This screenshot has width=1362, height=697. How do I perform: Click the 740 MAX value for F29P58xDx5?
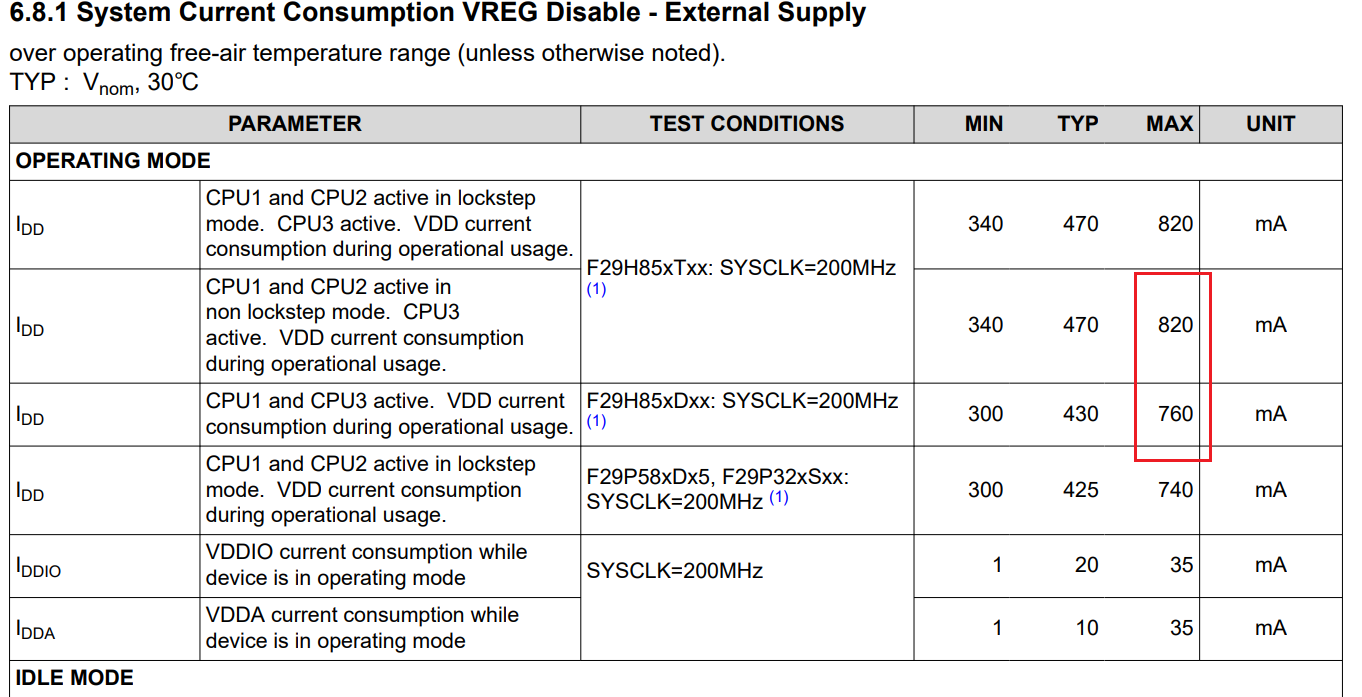[x=1176, y=490]
